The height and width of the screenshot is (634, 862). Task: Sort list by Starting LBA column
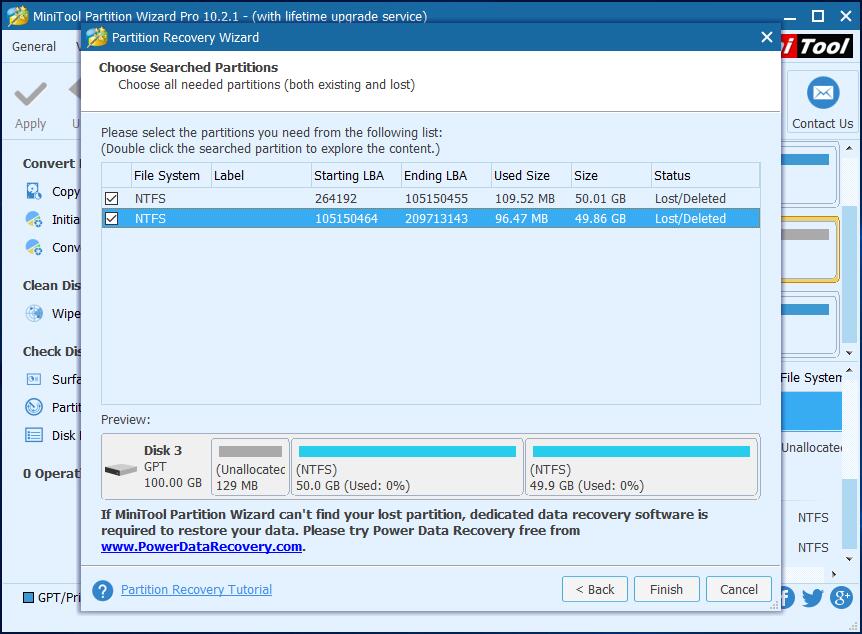[349, 176]
